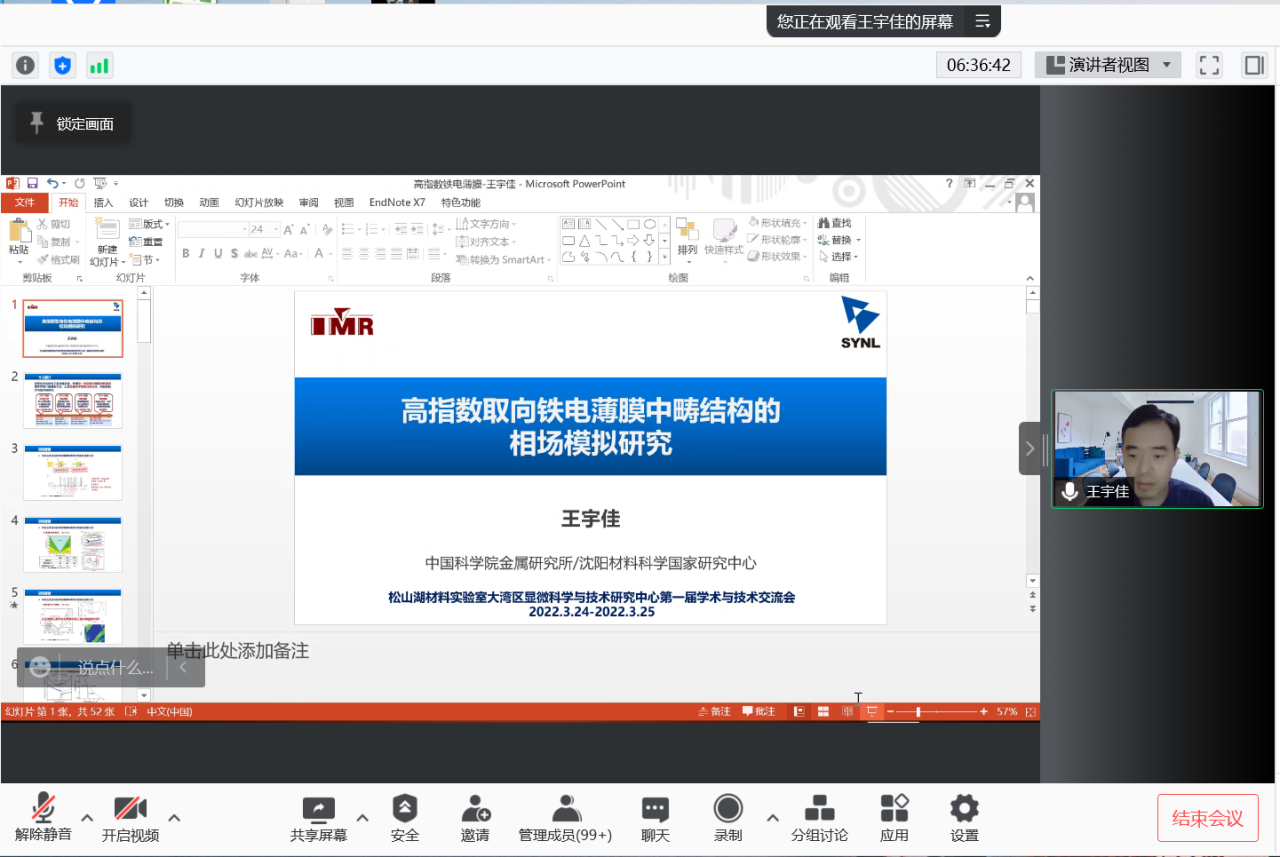
Task: Open the Security (安全) panel
Action: click(405, 818)
